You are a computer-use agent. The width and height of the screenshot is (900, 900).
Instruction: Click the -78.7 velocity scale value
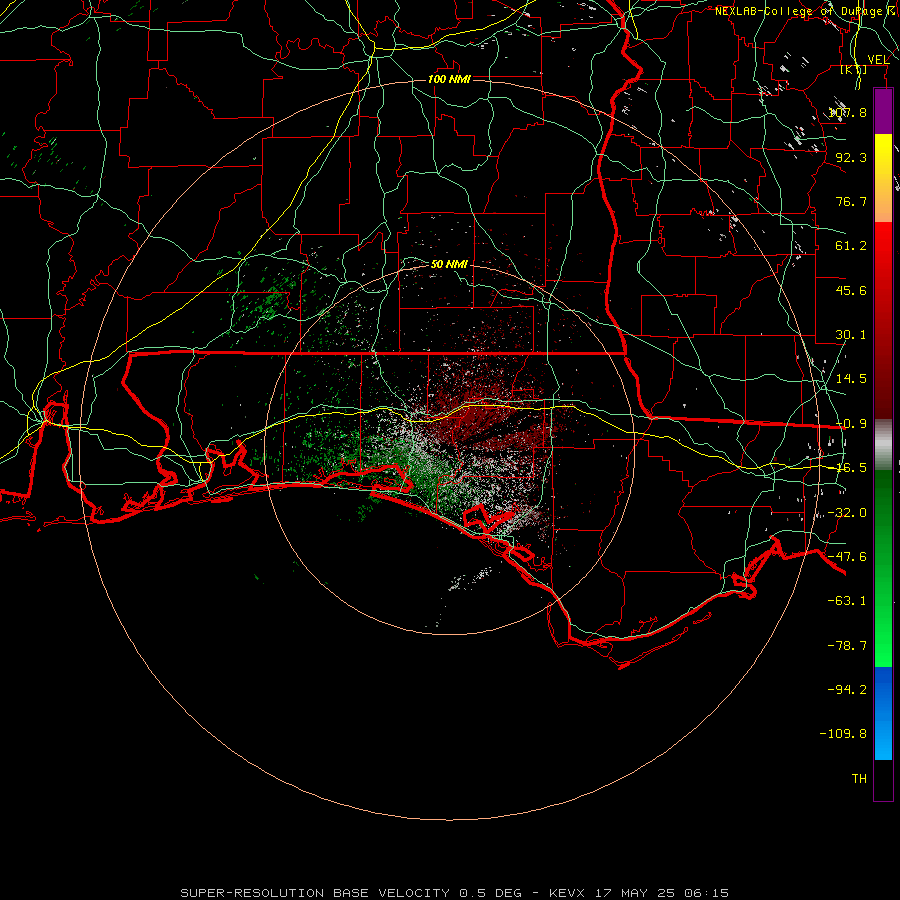point(848,646)
